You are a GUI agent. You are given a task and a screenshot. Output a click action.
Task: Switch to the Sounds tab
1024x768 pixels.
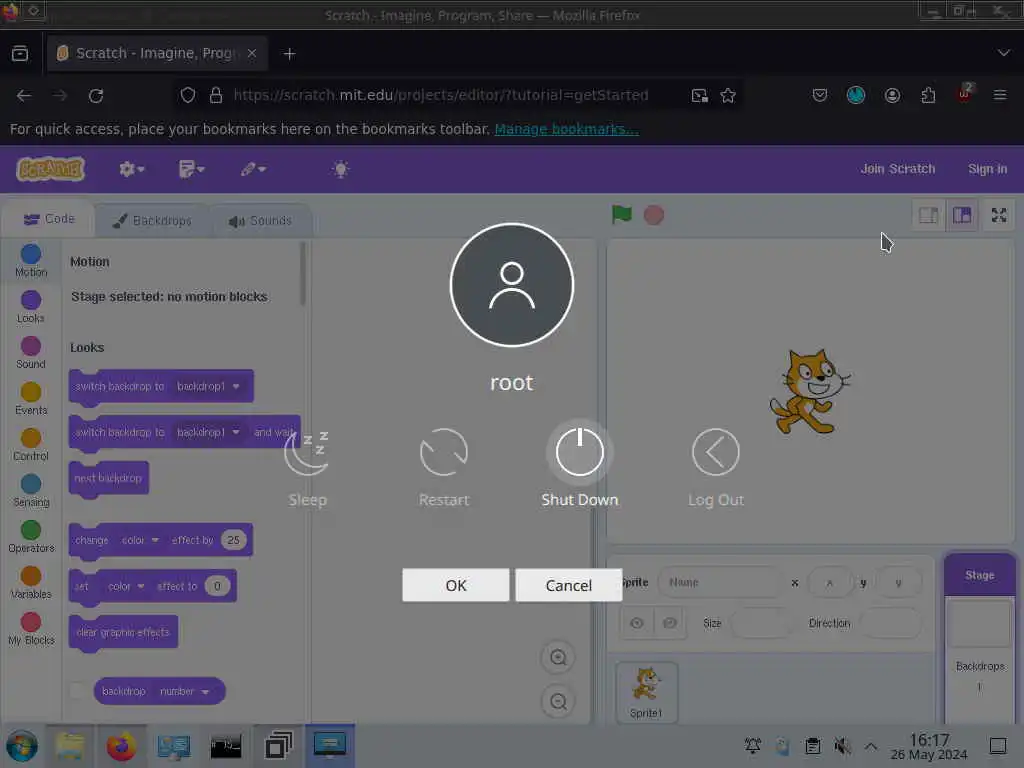click(x=261, y=221)
